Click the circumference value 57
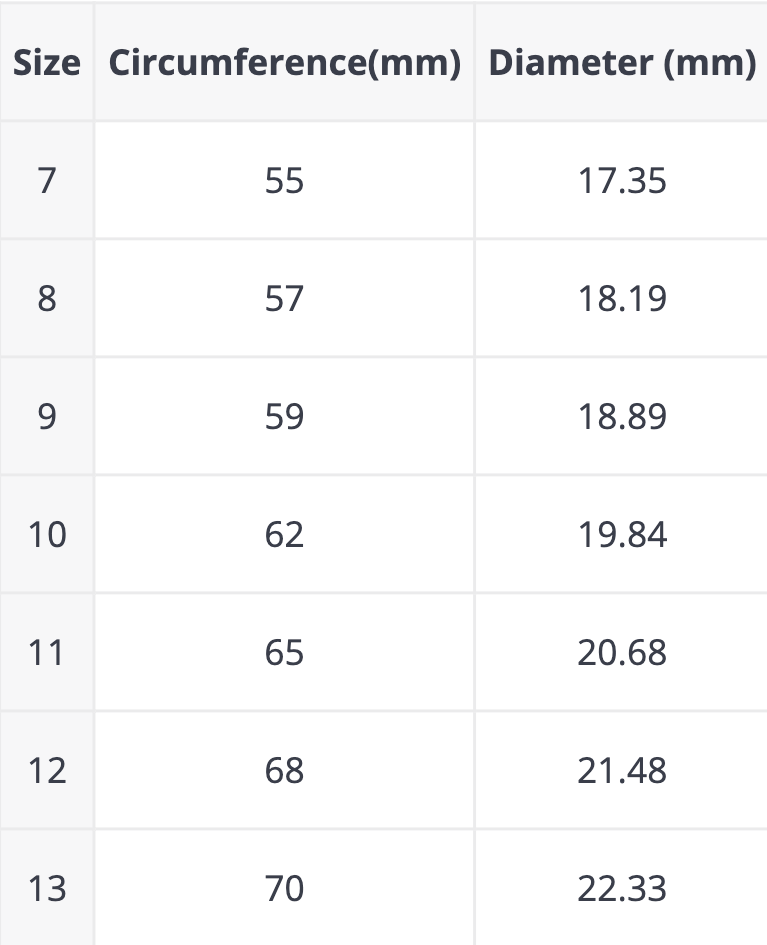 click(x=285, y=299)
